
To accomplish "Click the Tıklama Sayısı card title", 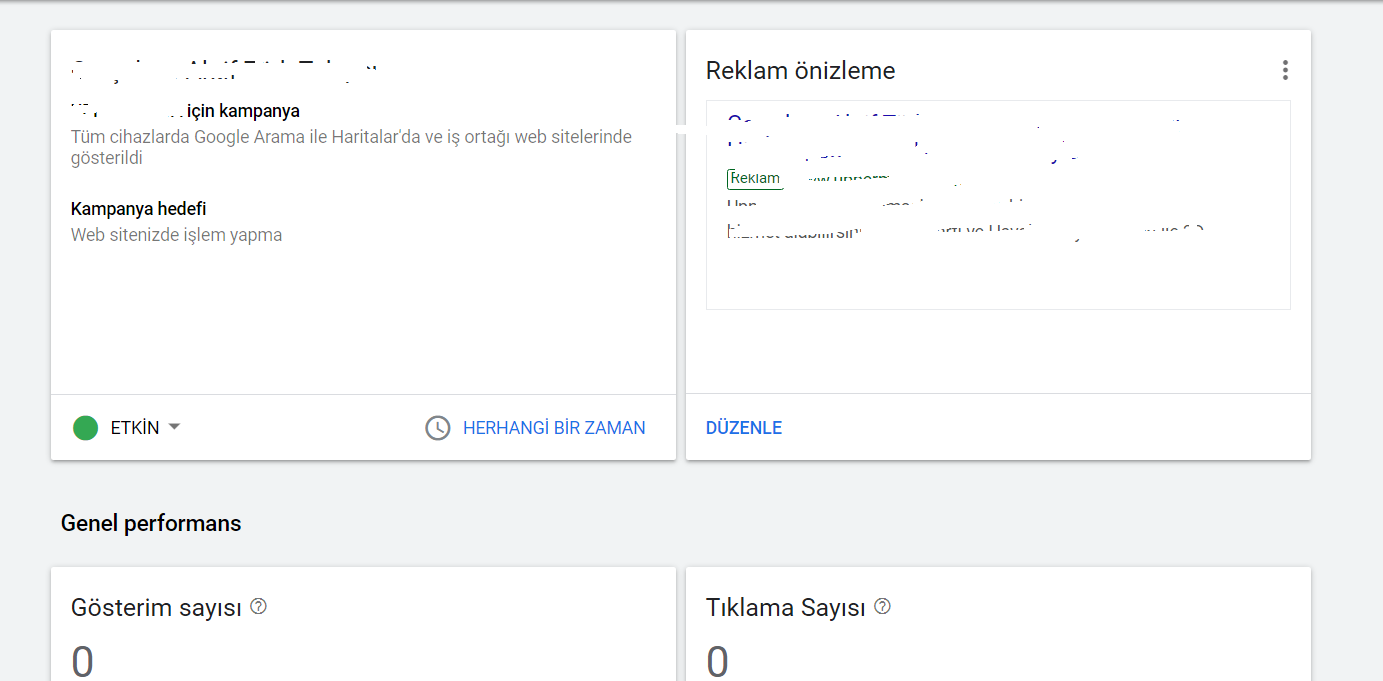I will 785,607.
